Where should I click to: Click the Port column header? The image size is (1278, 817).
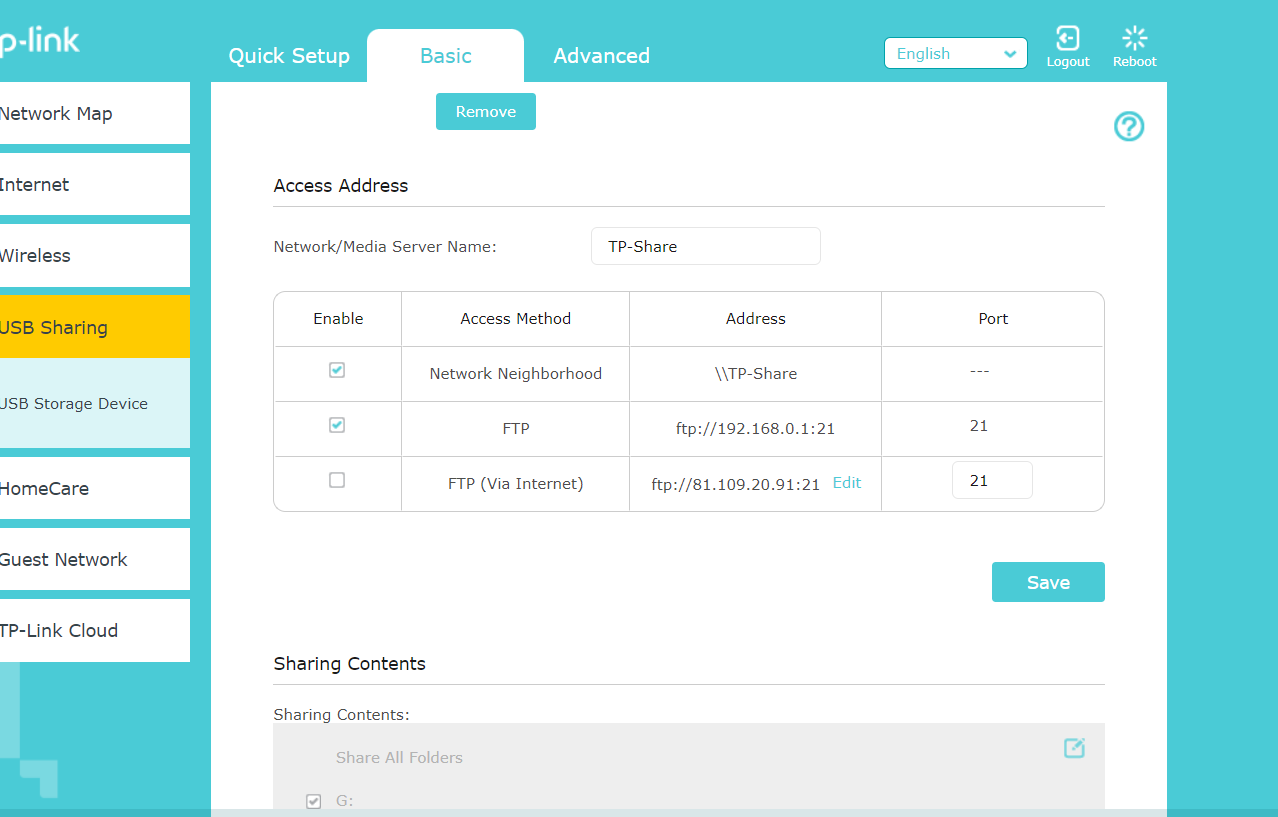[x=993, y=319]
